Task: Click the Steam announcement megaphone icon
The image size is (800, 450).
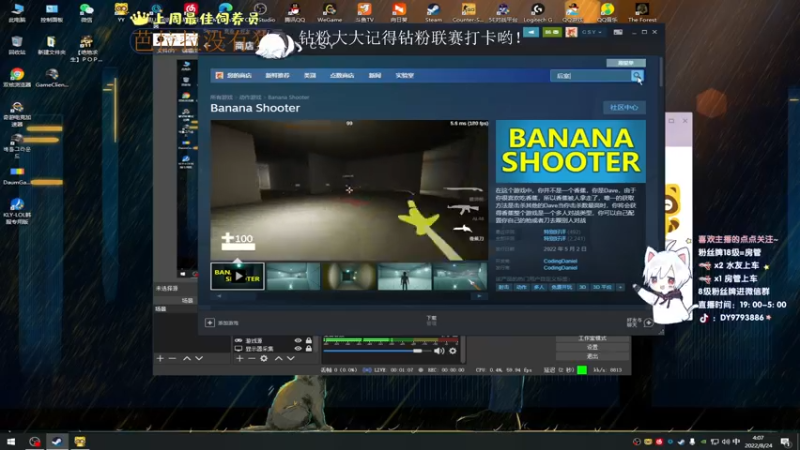Action: click(x=531, y=32)
